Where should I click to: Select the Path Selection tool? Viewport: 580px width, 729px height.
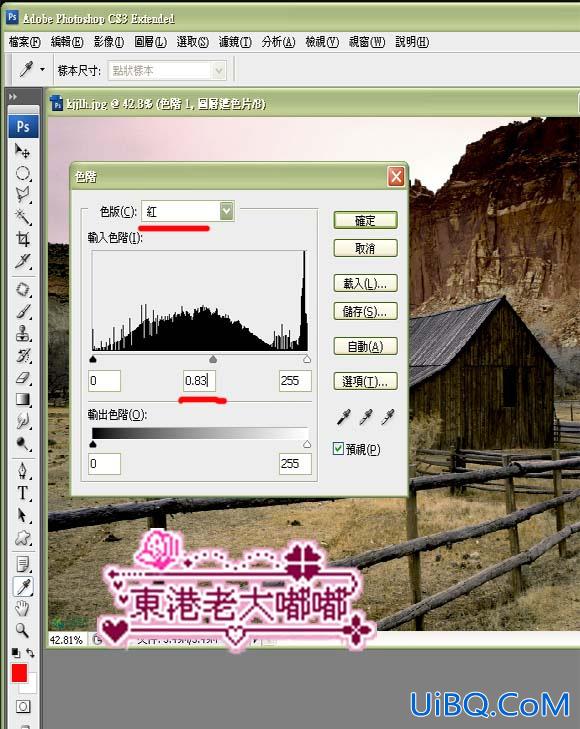(x=22, y=515)
